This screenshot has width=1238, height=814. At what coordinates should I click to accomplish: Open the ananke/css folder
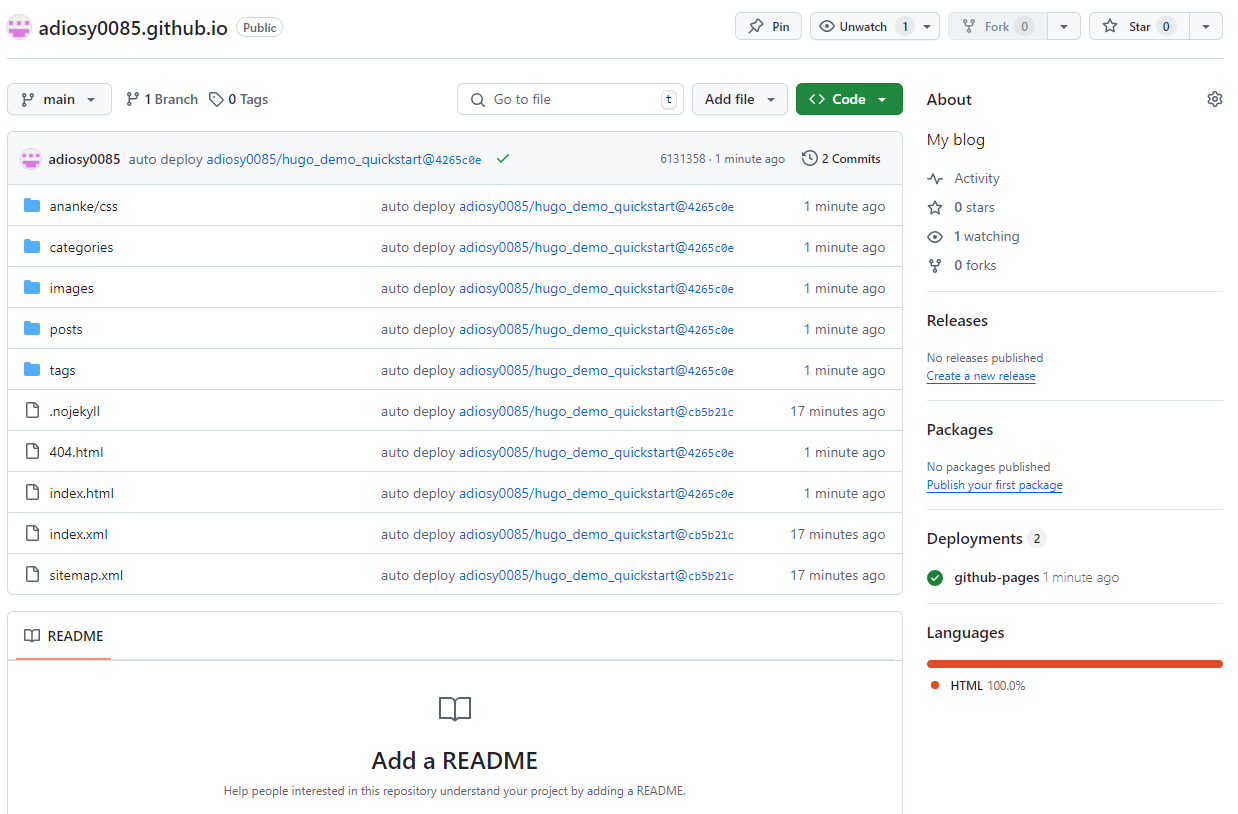coord(83,206)
